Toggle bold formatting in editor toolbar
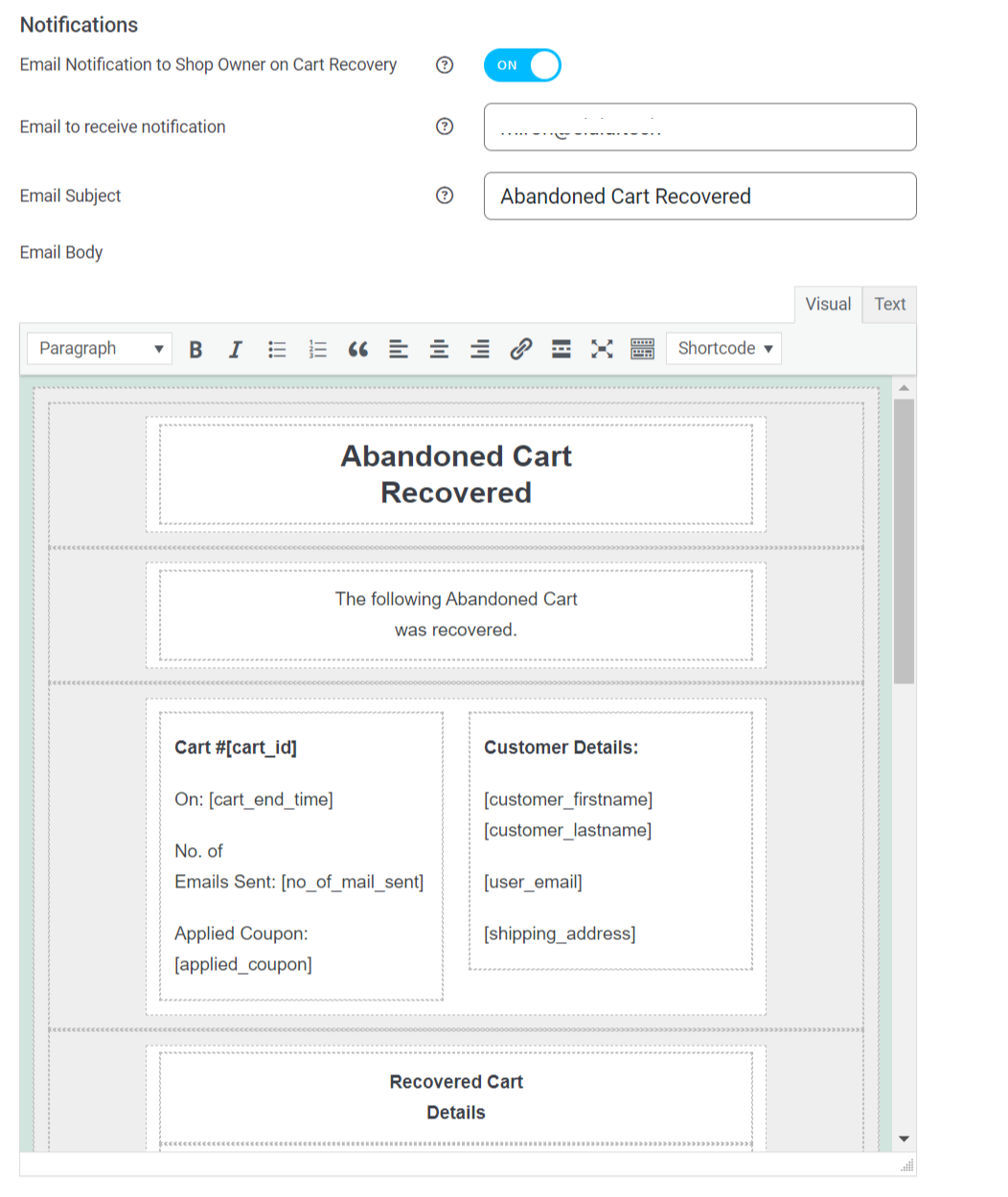The height and width of the screenshot is (1197, 1008). tap(195, 349)
